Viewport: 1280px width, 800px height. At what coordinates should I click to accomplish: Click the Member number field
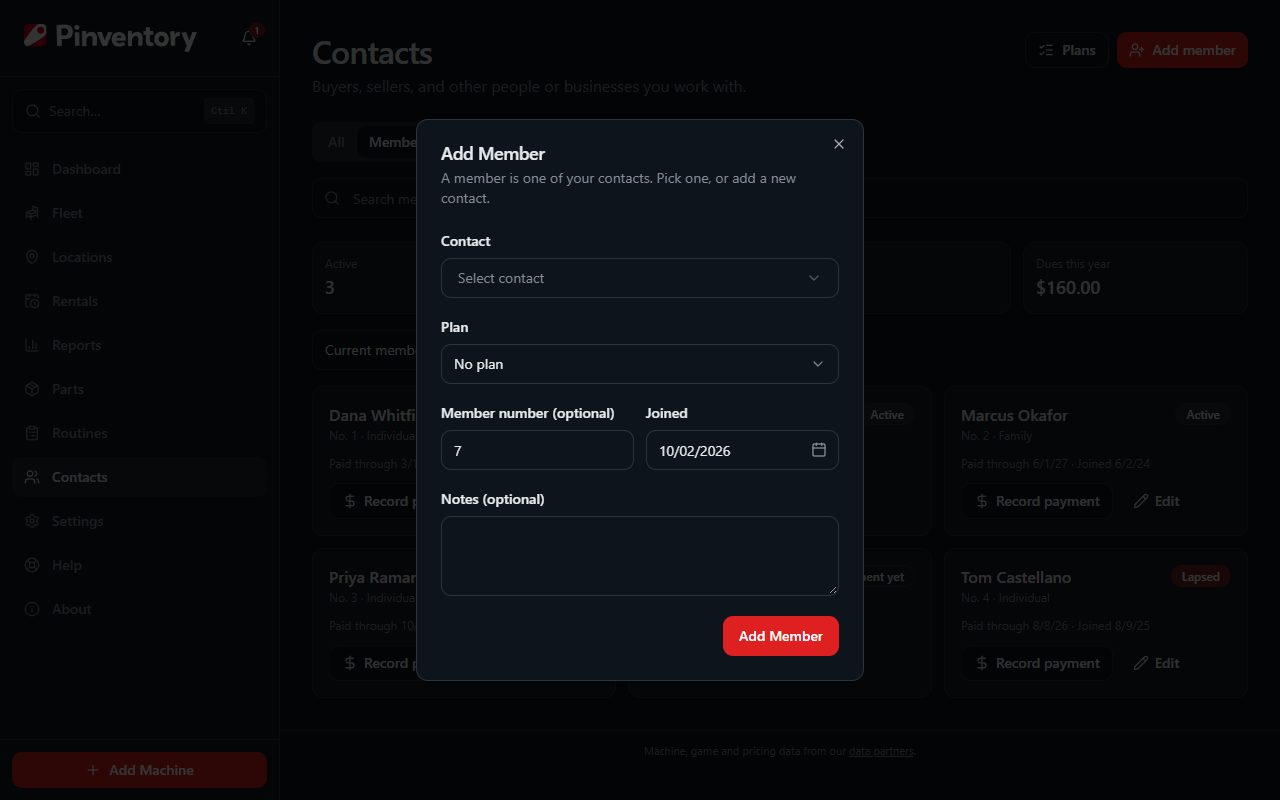[537, 450]
